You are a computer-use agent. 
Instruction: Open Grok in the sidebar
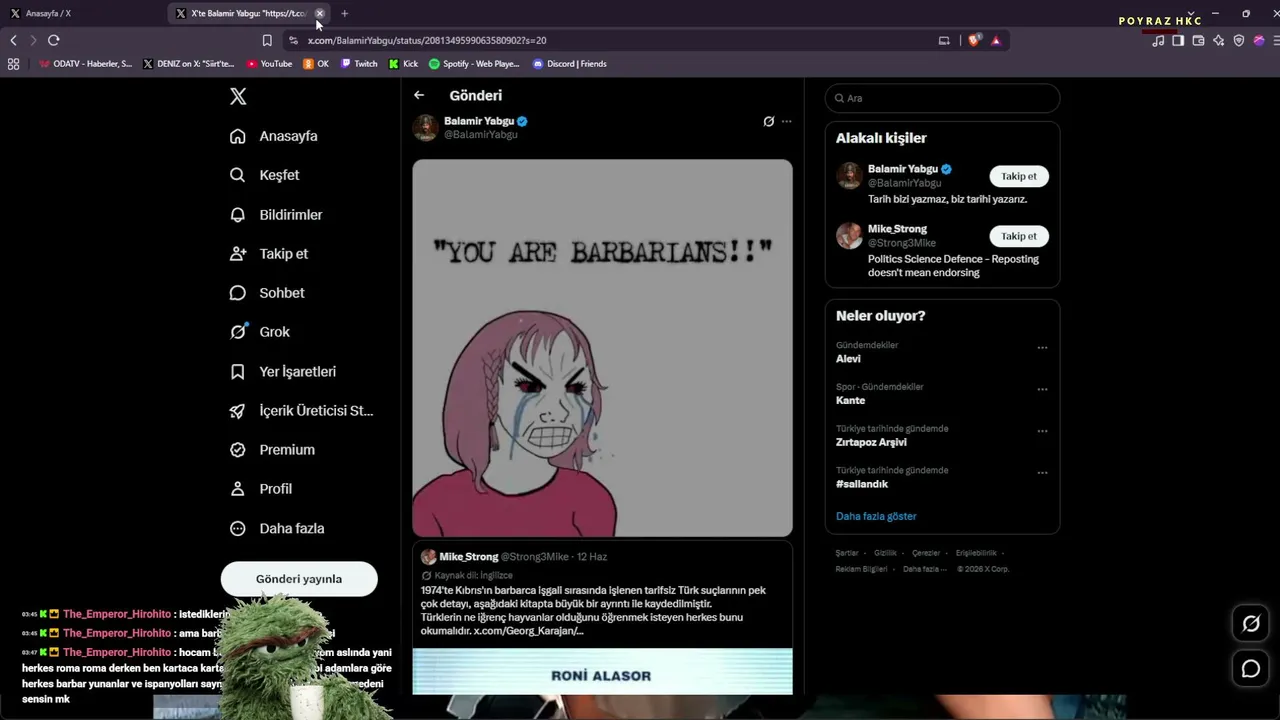pyautogui.click(x=259, y=332)
